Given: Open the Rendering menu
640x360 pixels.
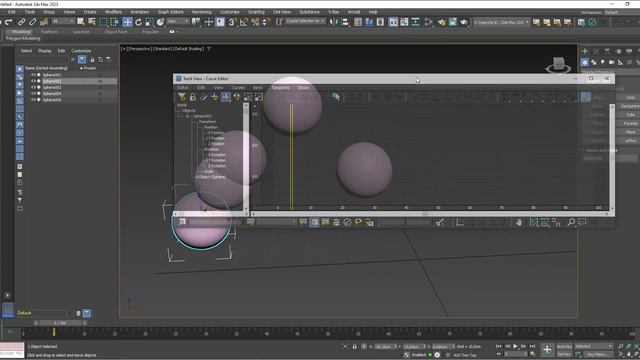Looking at the screenshot, I should 201,12.
